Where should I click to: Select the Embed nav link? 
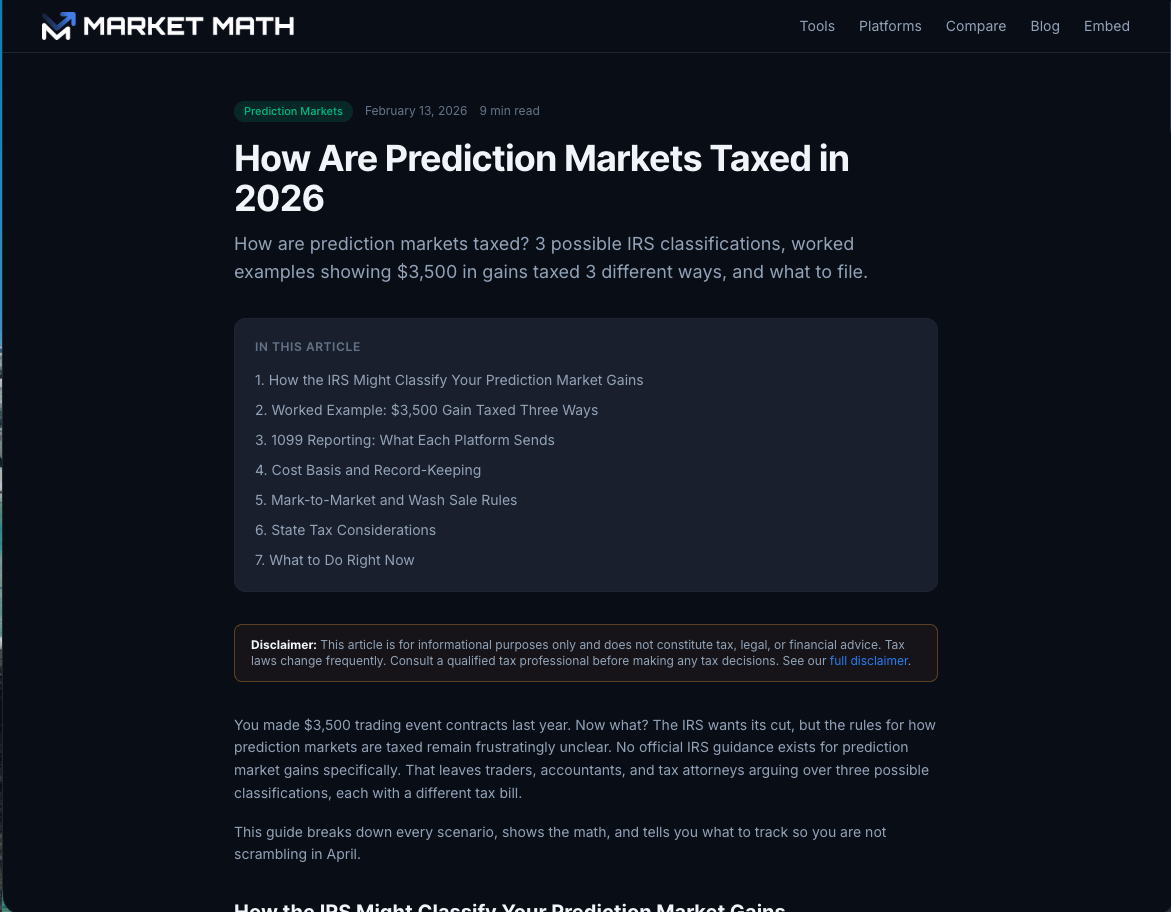tap(1107, 26)
